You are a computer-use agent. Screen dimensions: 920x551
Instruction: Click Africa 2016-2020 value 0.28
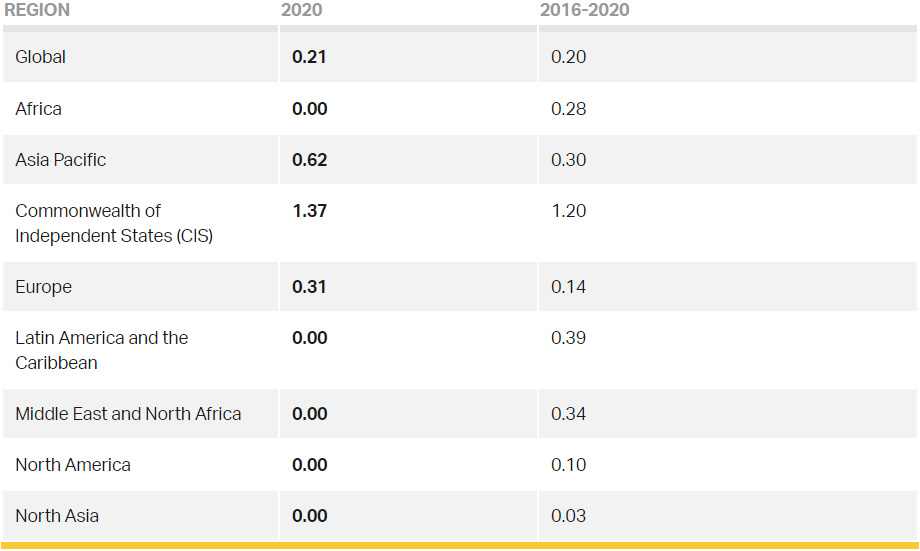569,109
